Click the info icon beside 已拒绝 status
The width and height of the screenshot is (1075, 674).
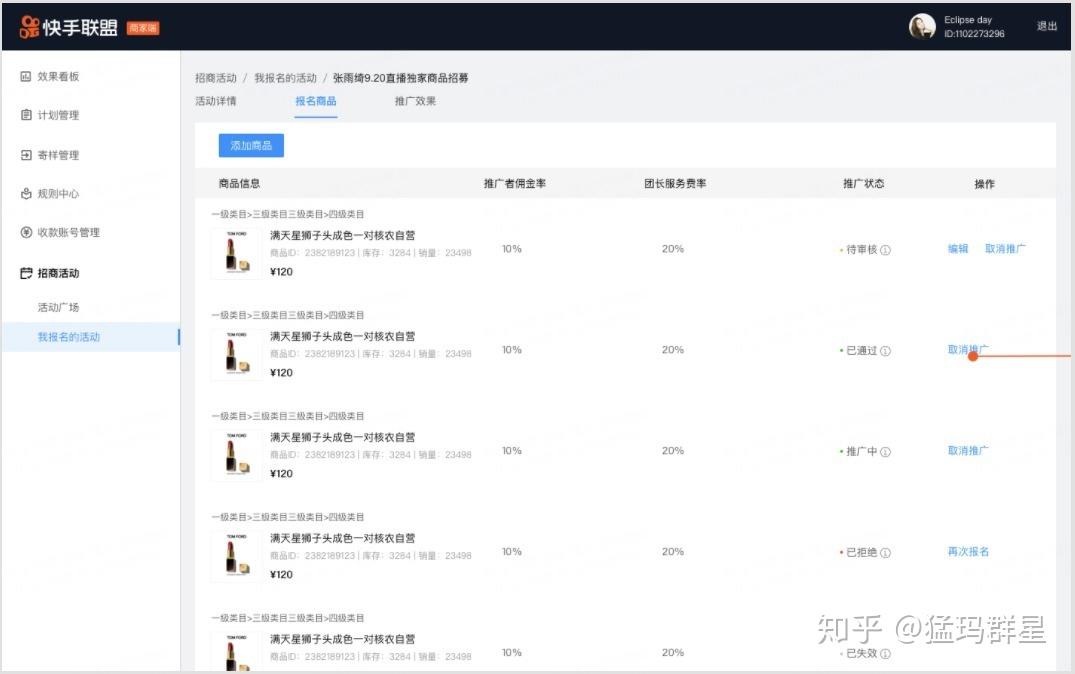point(885,551)
